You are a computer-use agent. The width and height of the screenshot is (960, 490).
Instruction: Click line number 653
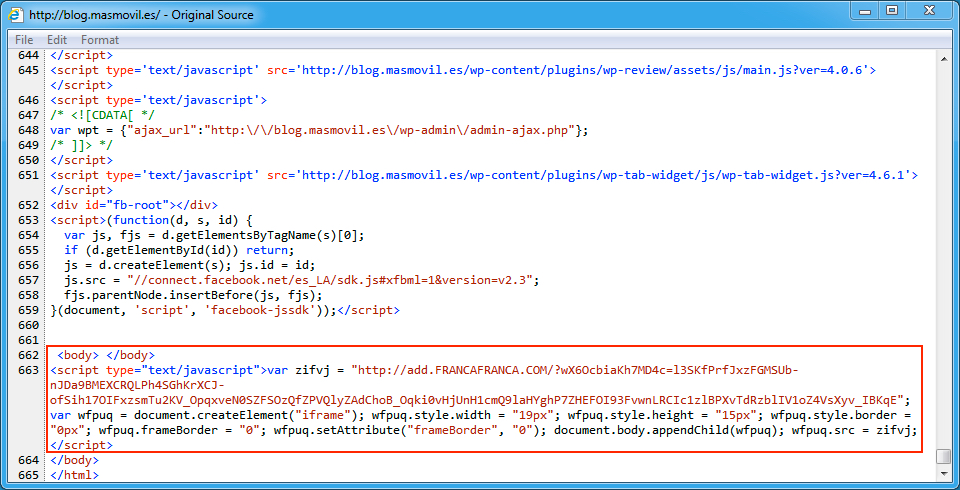(x=28, y=220)
